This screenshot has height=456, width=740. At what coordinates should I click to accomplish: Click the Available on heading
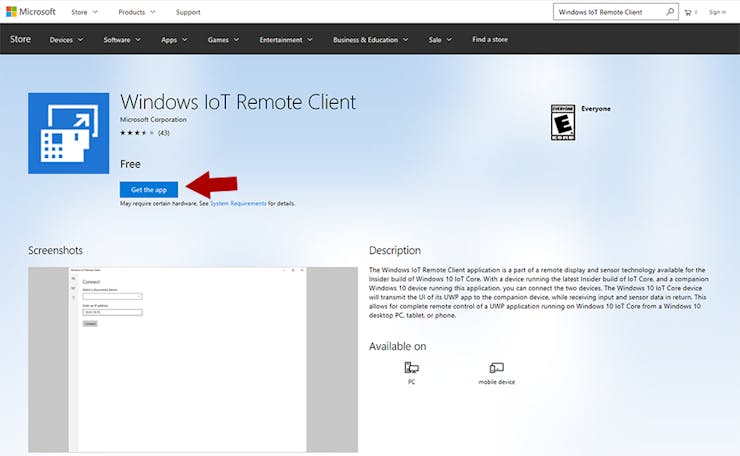397,346
